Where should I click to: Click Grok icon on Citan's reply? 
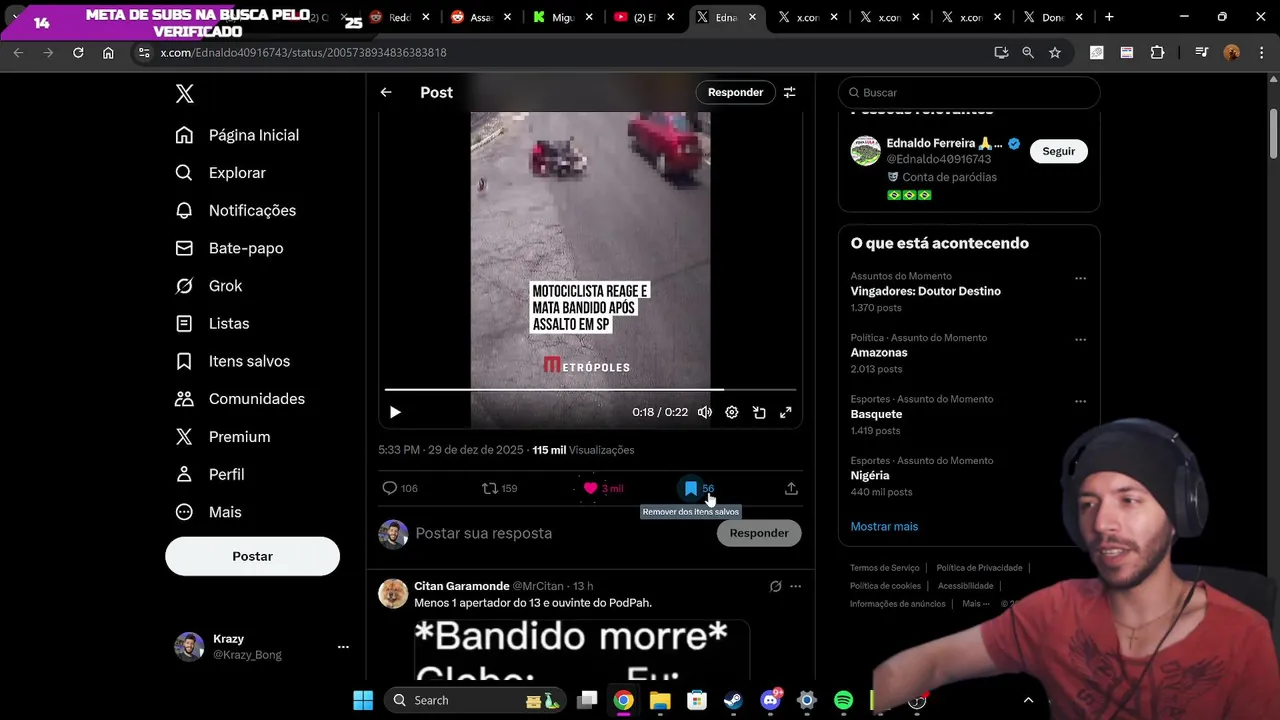point(775,586)
